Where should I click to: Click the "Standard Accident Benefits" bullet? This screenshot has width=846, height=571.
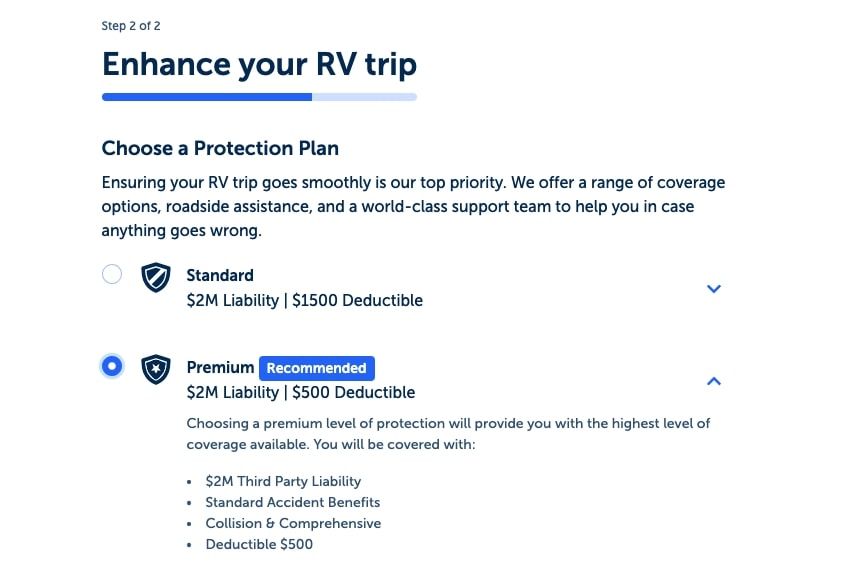click(292, 502)
